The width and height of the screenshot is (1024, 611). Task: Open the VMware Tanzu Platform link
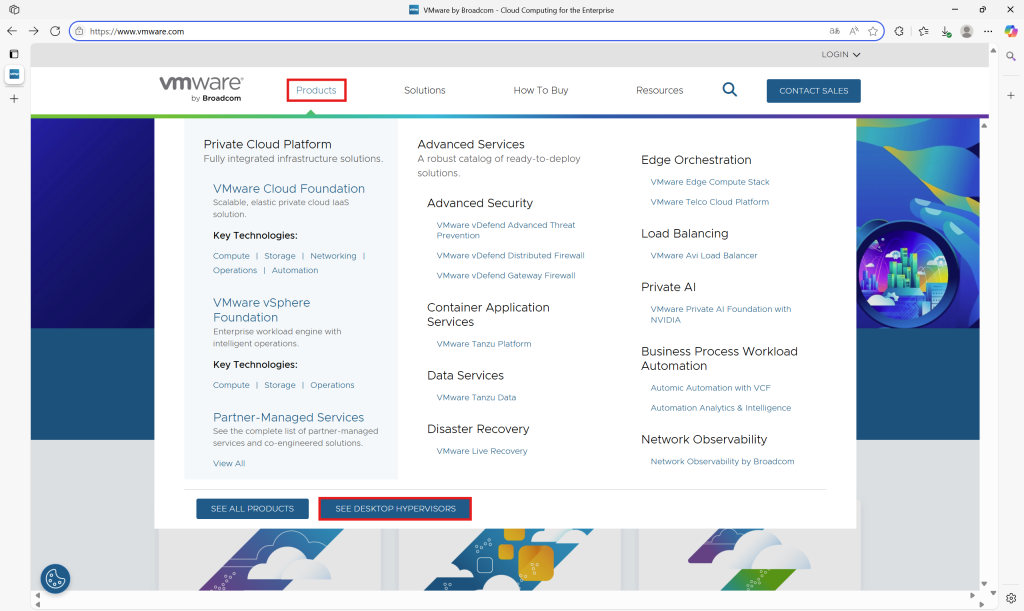point(483,344)
